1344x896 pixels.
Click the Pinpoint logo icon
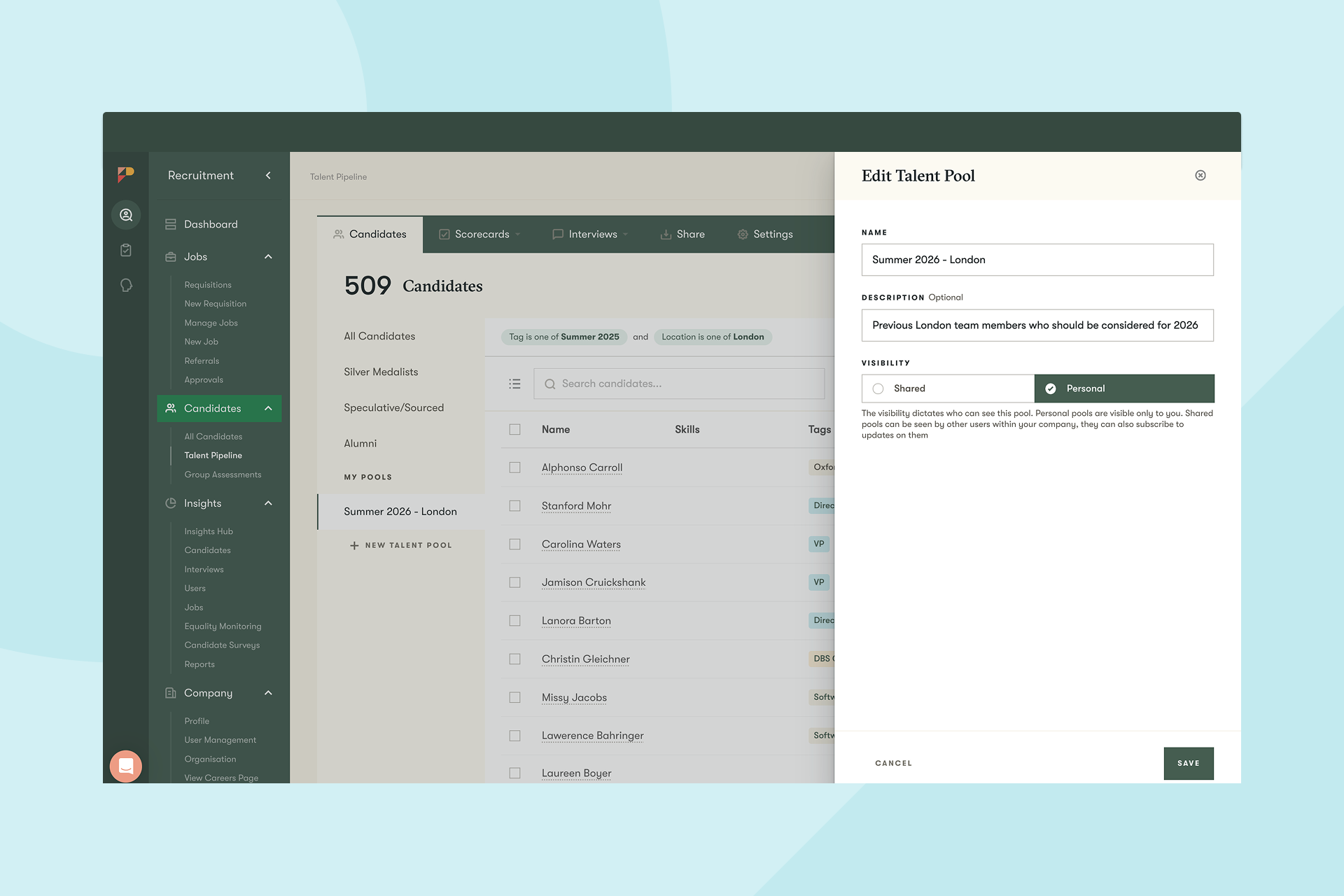[125, 174]
